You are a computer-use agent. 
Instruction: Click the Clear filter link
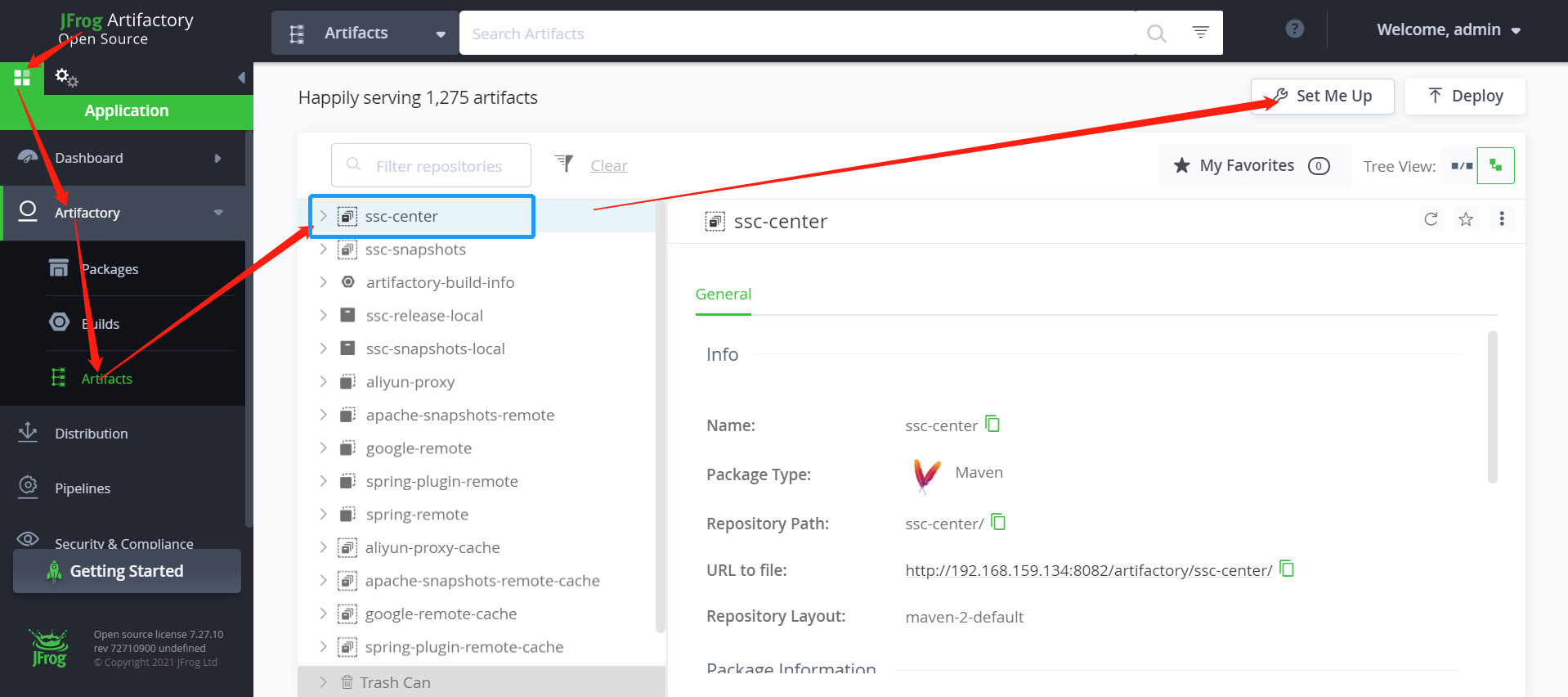point(609,165)
